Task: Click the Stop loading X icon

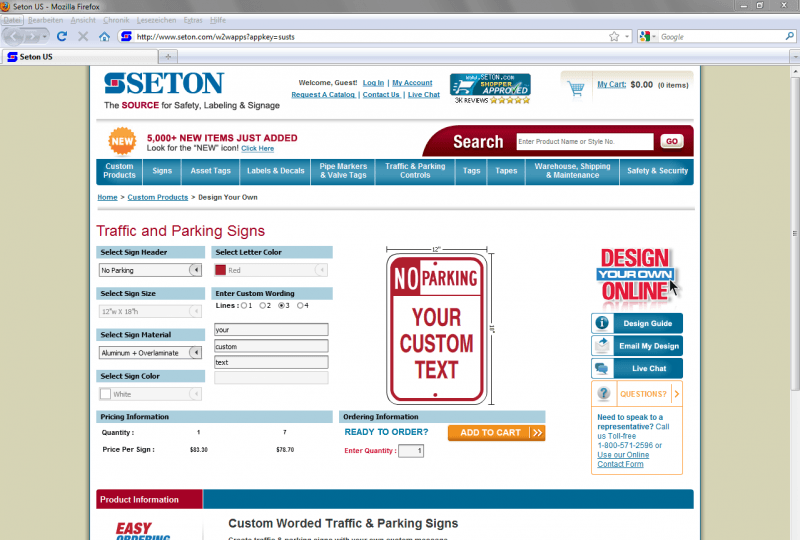Action: [x=83, y=37]
